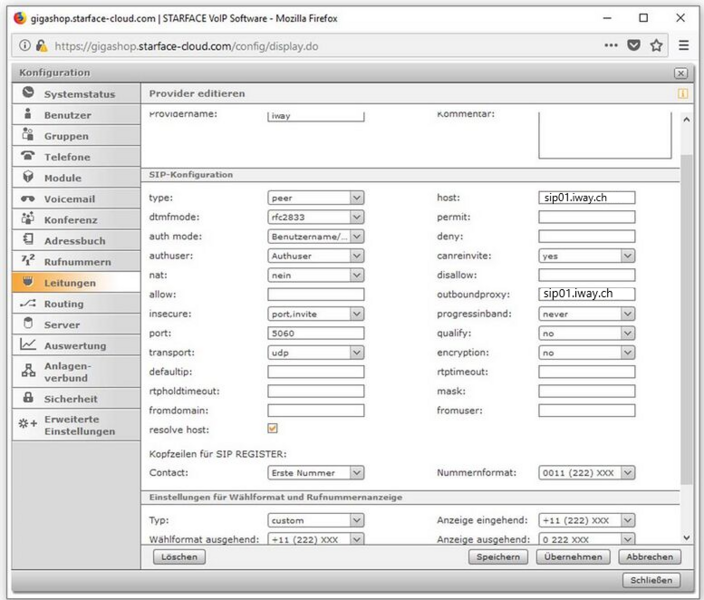704x600 pixels.
Task: Click the Leitungen plug icon
Action: pyautogui.click(x=28, y=282)
